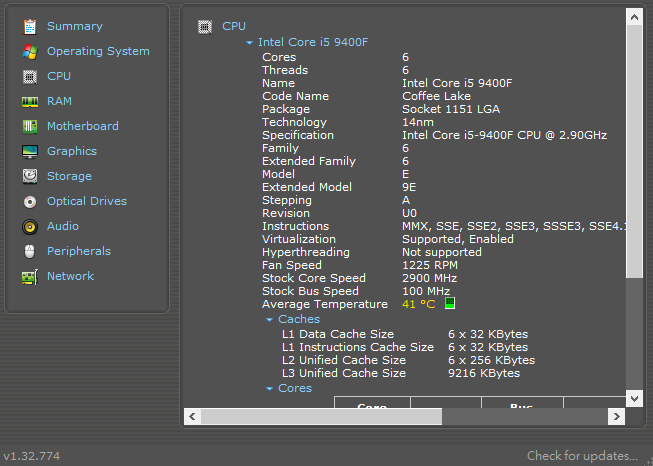Click the Stepping label
The image size is (653, 466).
tap(287, 200)
